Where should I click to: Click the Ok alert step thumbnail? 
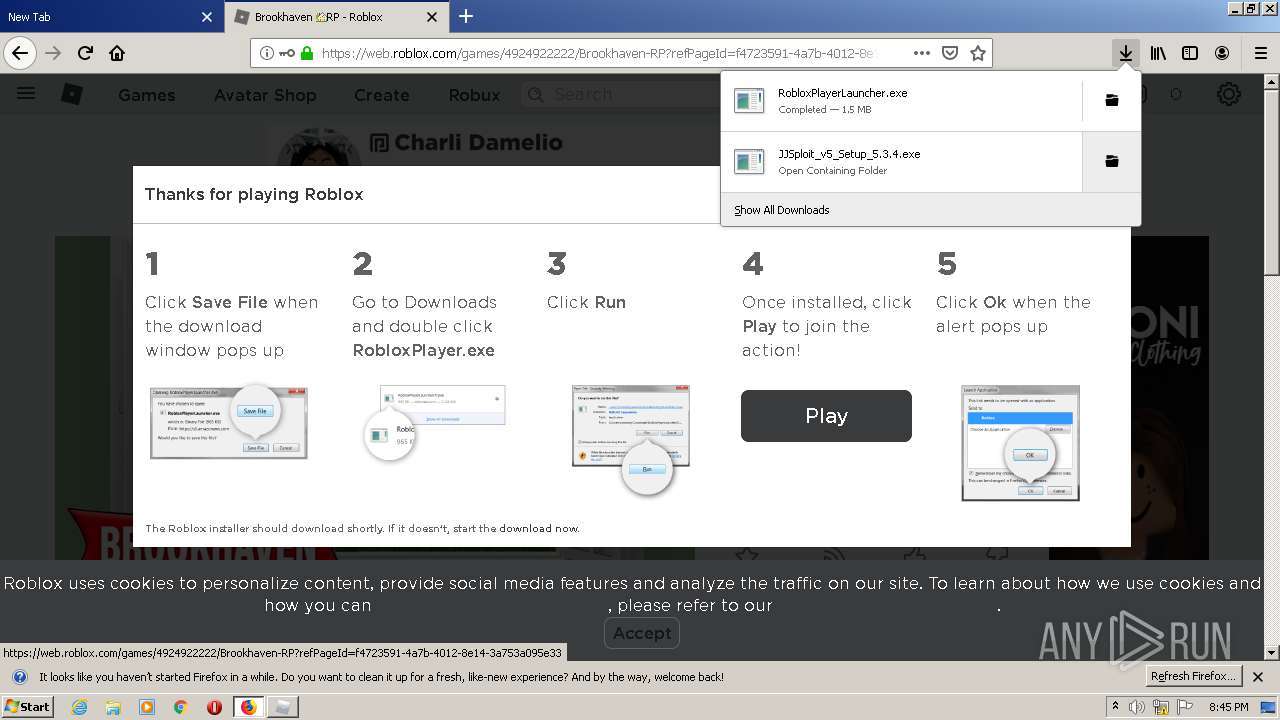coord(1020,442)
